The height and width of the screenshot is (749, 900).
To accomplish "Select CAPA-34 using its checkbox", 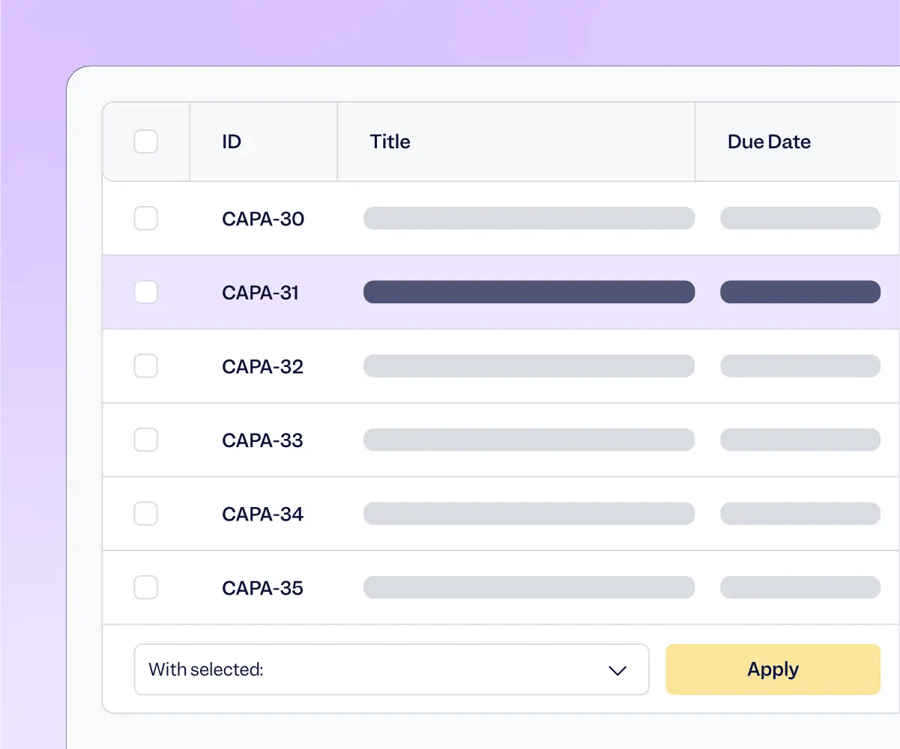I will (x=145, y=514).
